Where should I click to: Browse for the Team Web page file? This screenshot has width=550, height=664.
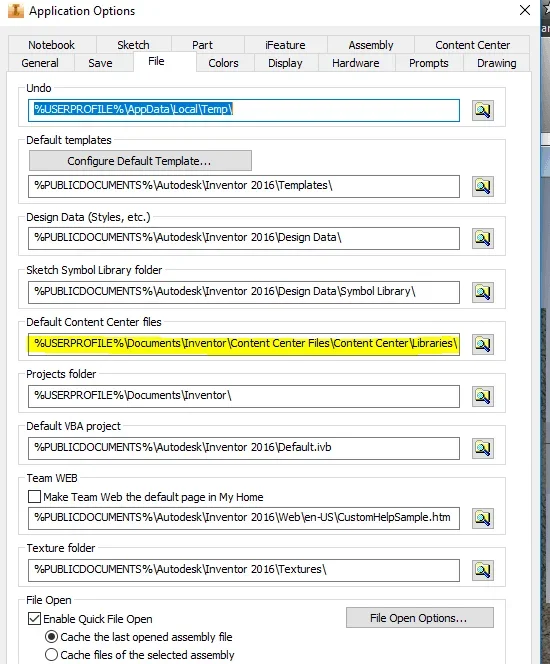point(483,518)
